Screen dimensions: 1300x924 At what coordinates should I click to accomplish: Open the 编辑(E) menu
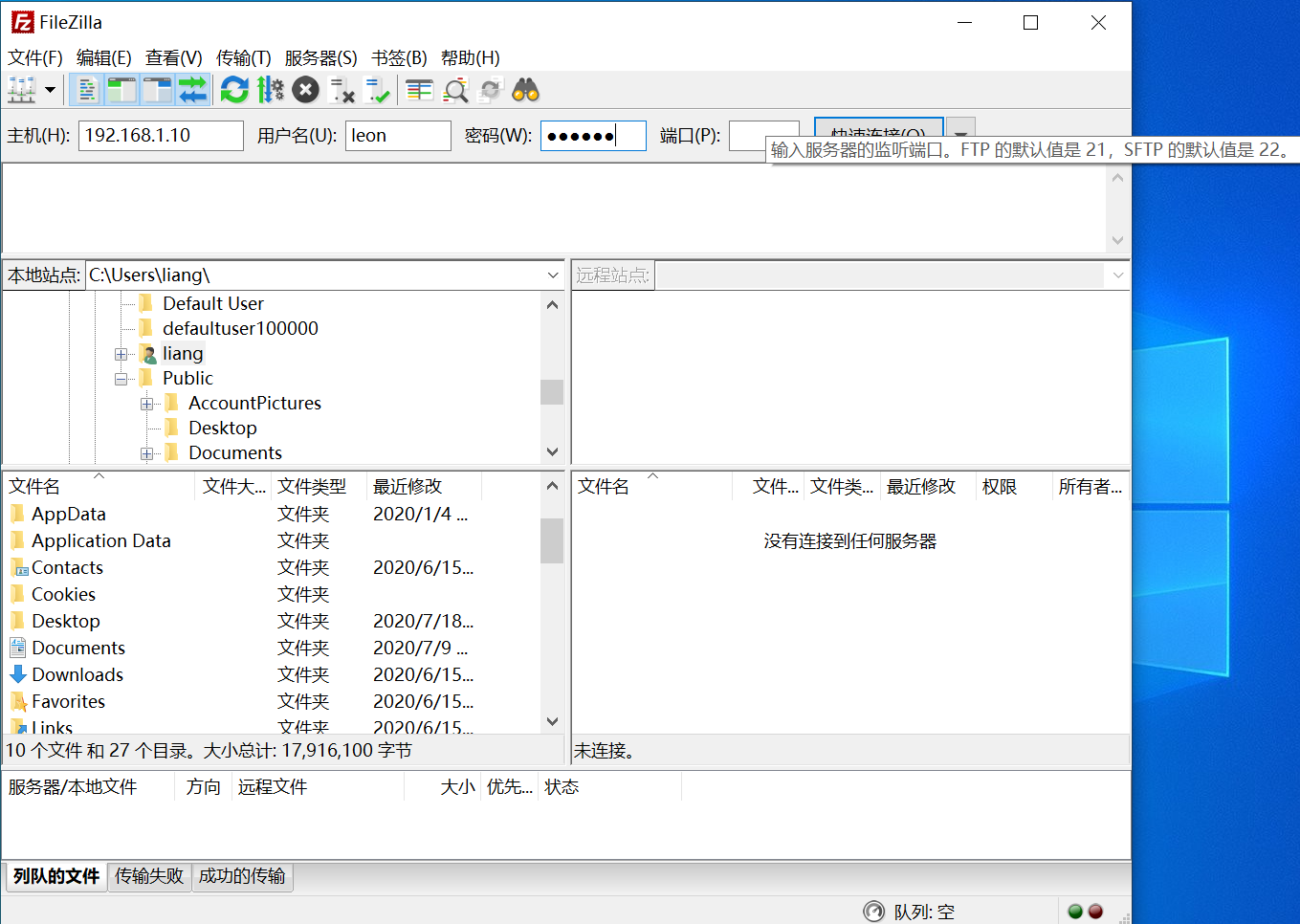103,57
